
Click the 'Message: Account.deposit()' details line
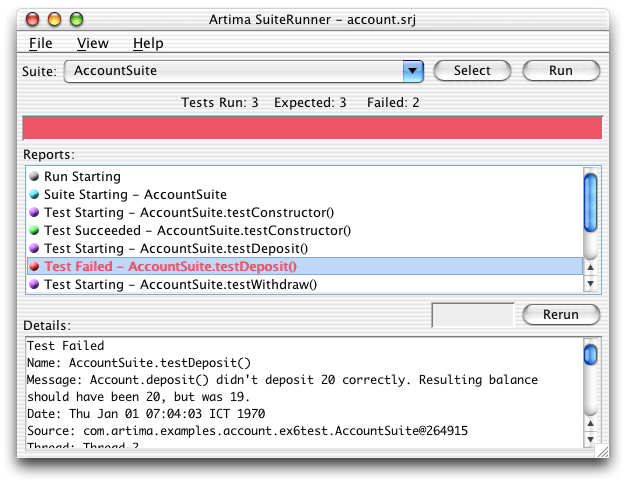(x=282, y=380)
